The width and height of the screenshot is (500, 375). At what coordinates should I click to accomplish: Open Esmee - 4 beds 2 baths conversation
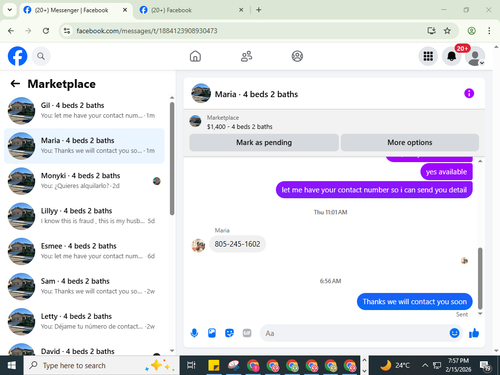[x=84, y=251]
